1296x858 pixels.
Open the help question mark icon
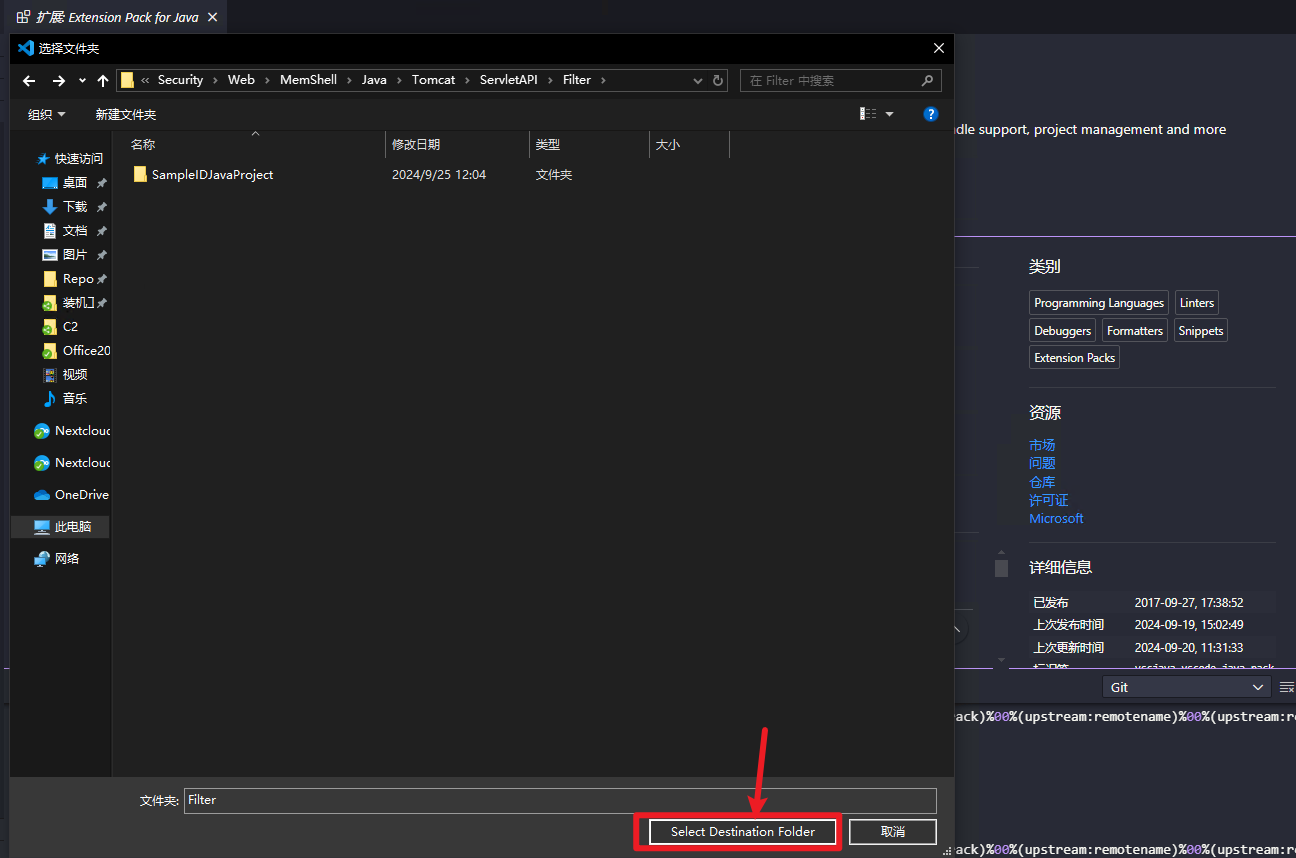tap(930, 114)
